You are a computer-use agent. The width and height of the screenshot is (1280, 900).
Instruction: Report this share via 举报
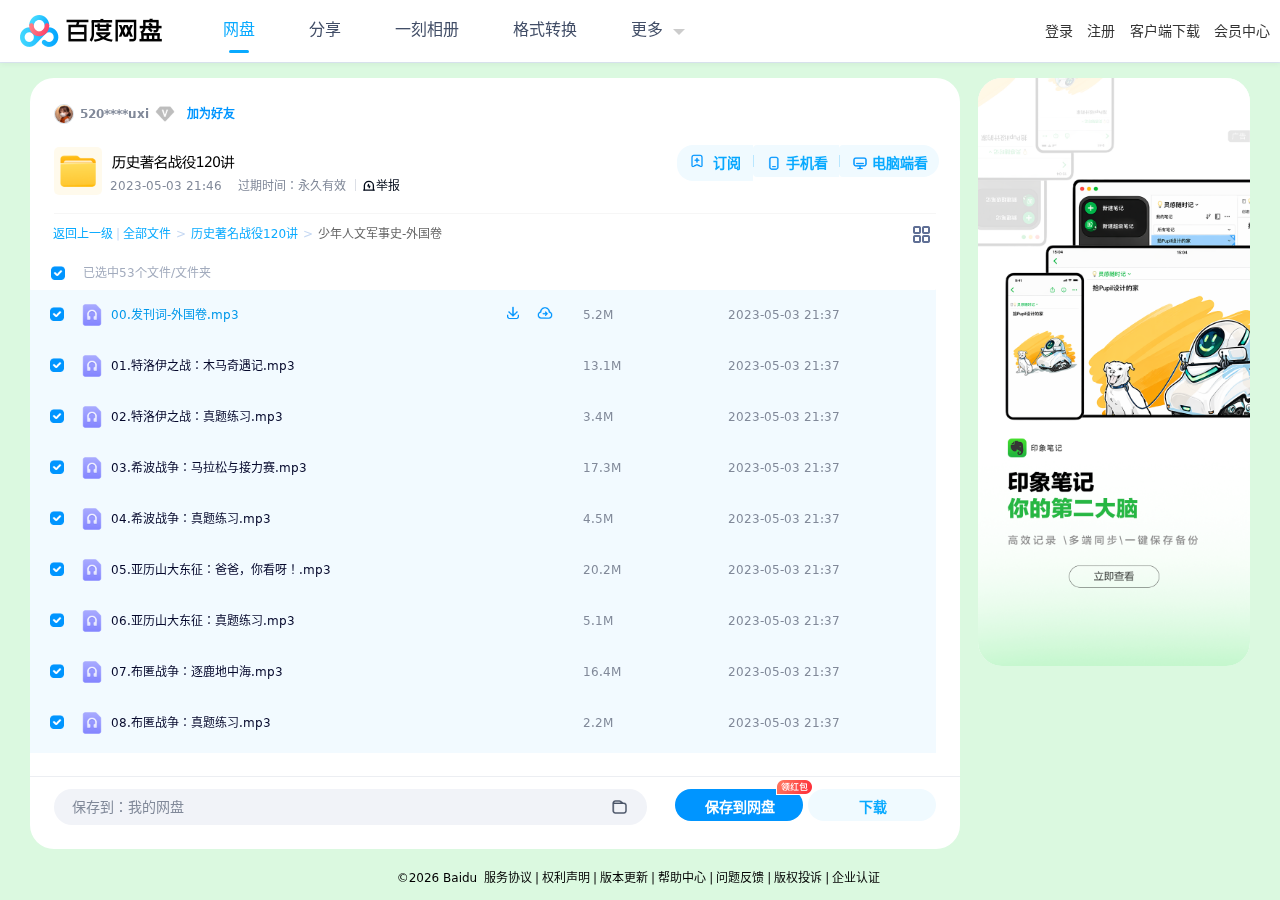381,185
